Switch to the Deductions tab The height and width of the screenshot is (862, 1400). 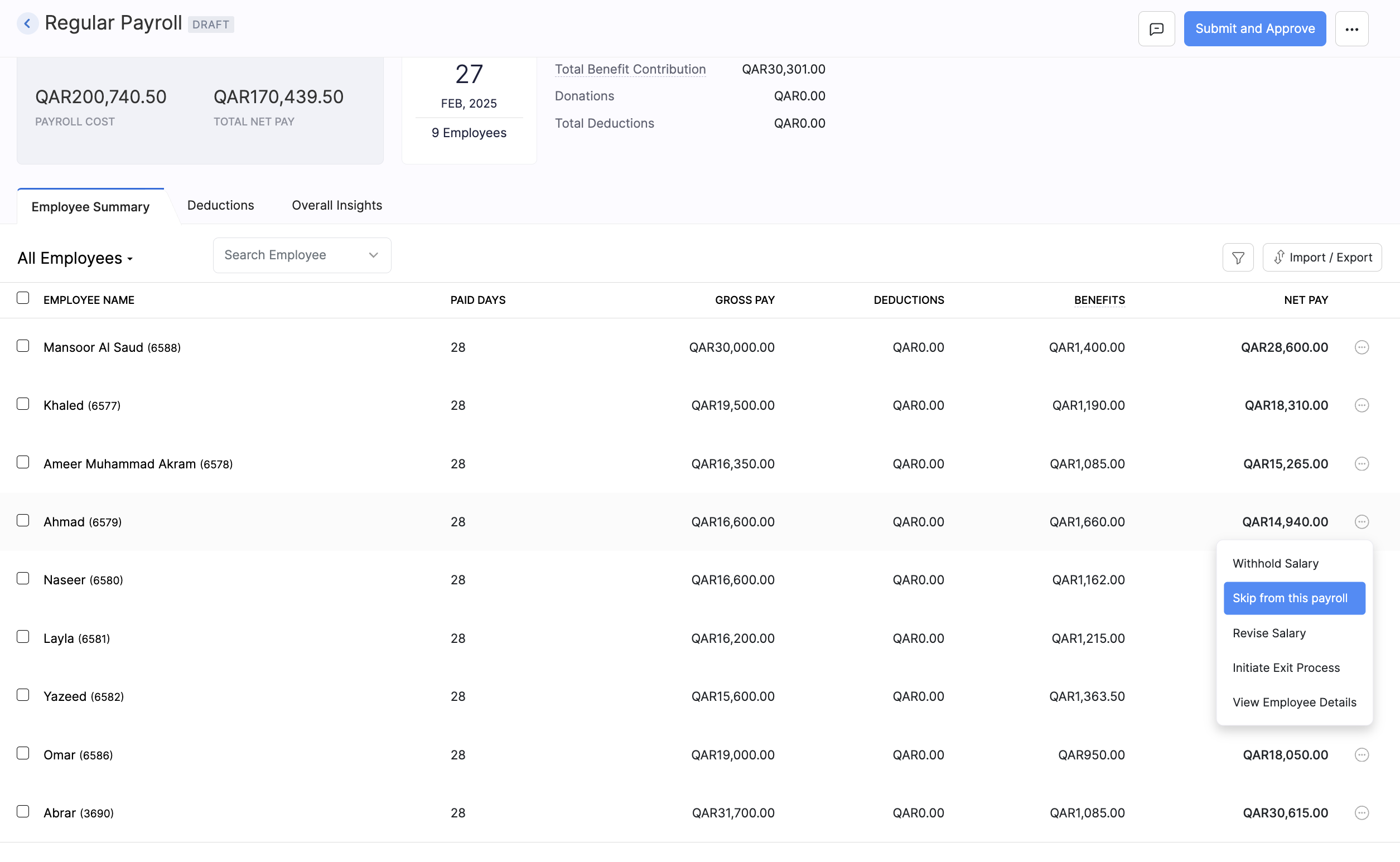coord(221,205)
